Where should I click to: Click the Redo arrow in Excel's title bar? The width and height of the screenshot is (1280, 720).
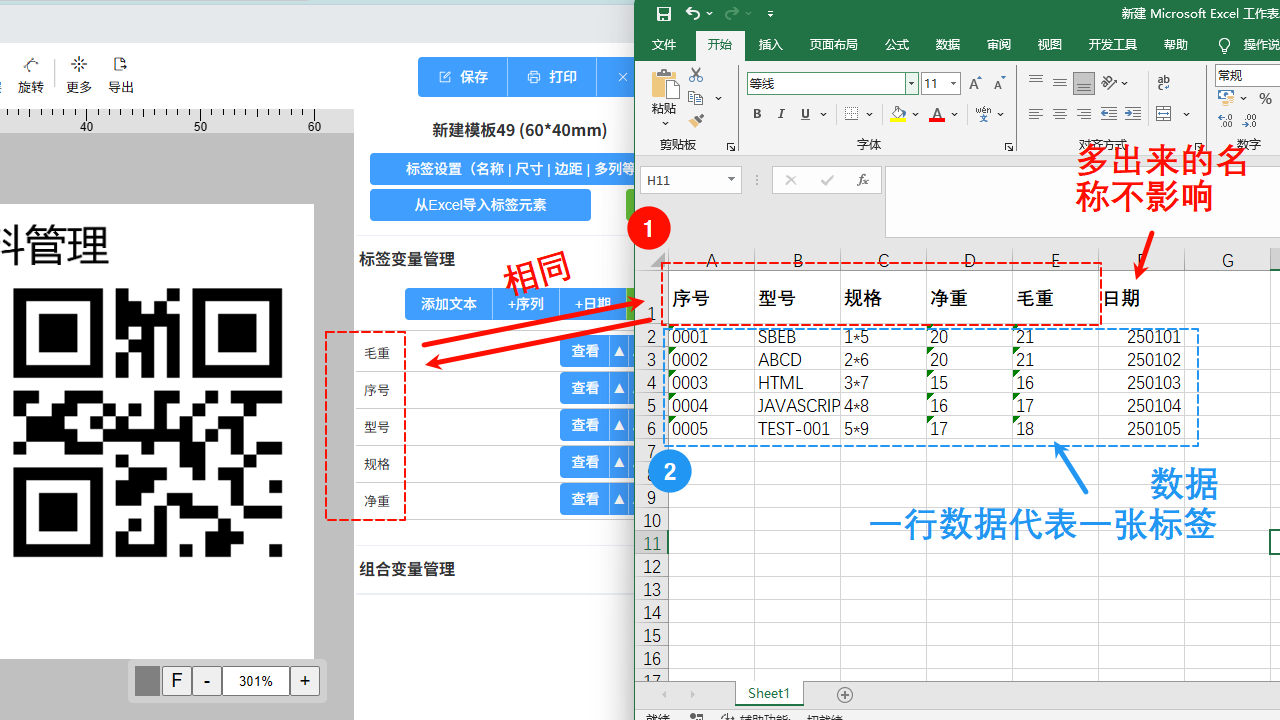(x=732, y=14)
